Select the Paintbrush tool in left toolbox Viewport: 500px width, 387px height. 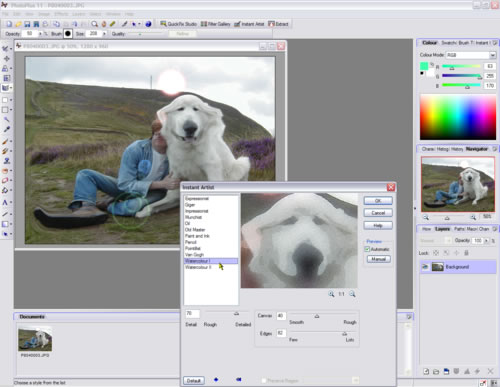pos(5,141)
